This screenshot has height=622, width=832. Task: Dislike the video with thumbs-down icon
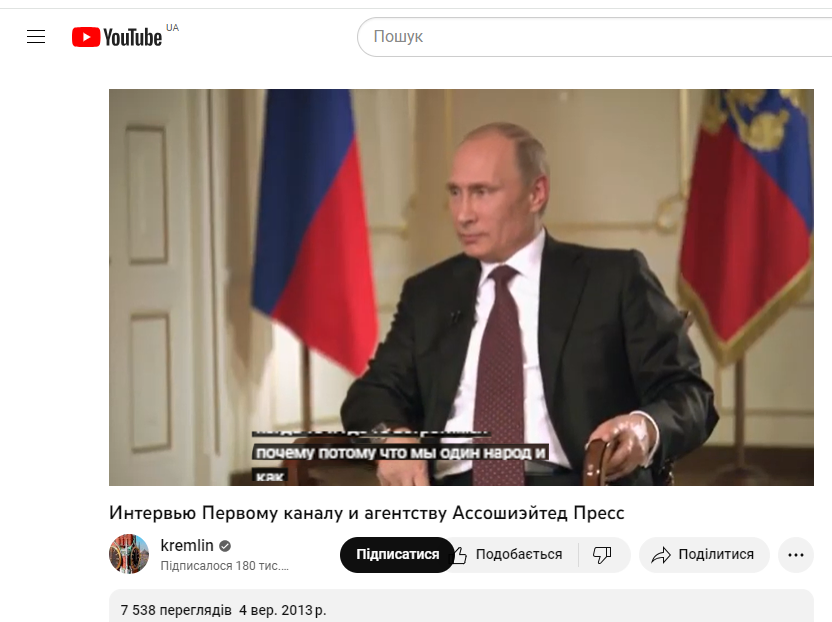tap(602, 555)
